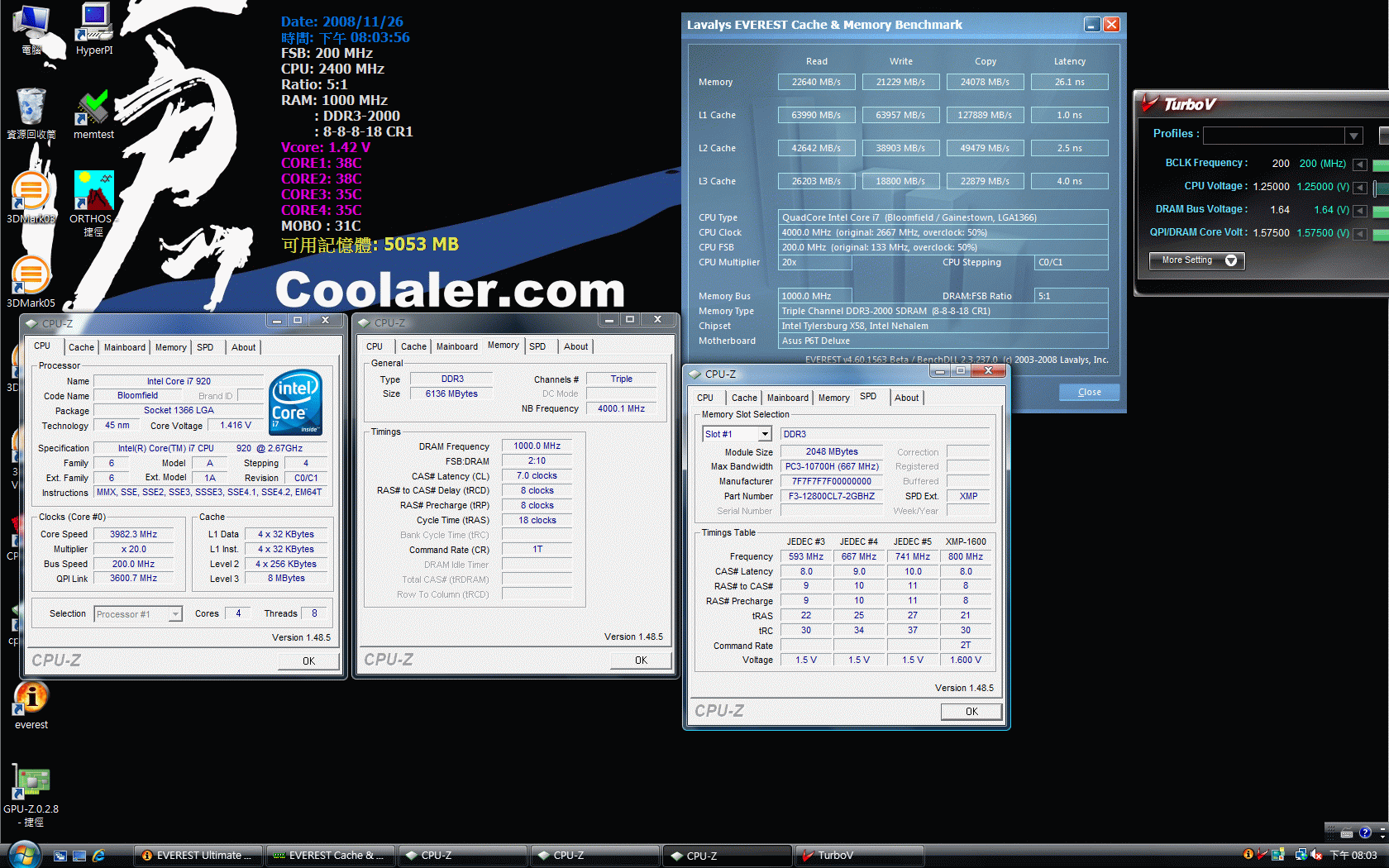Click OK in CPU-Z Memory window
This screenshot has width=1389, height=868.
click(641, 661)
